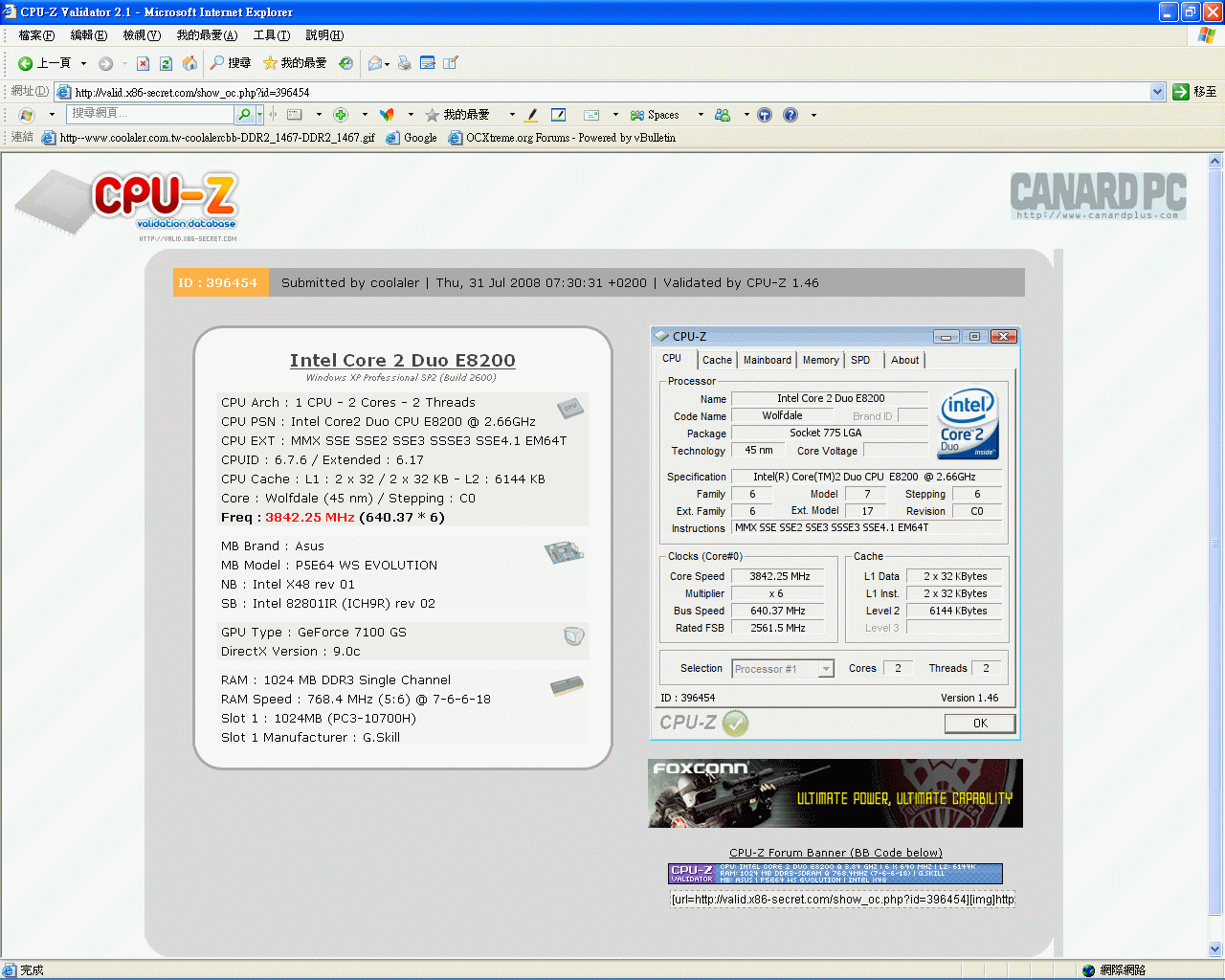Expand the Mail icon dropdown arrow

click(x=388, y=64)
